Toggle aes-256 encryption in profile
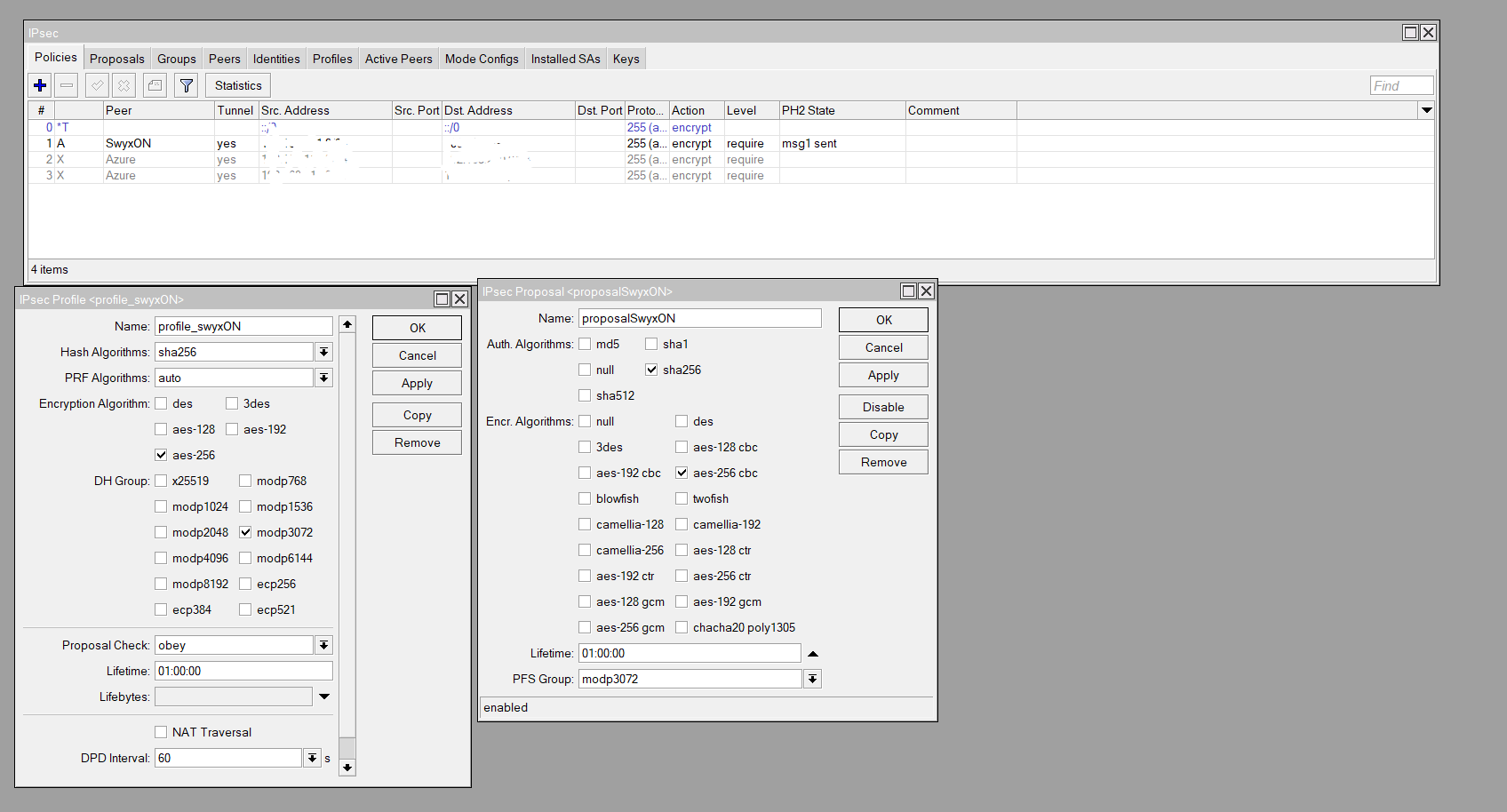 click(161, 455)
